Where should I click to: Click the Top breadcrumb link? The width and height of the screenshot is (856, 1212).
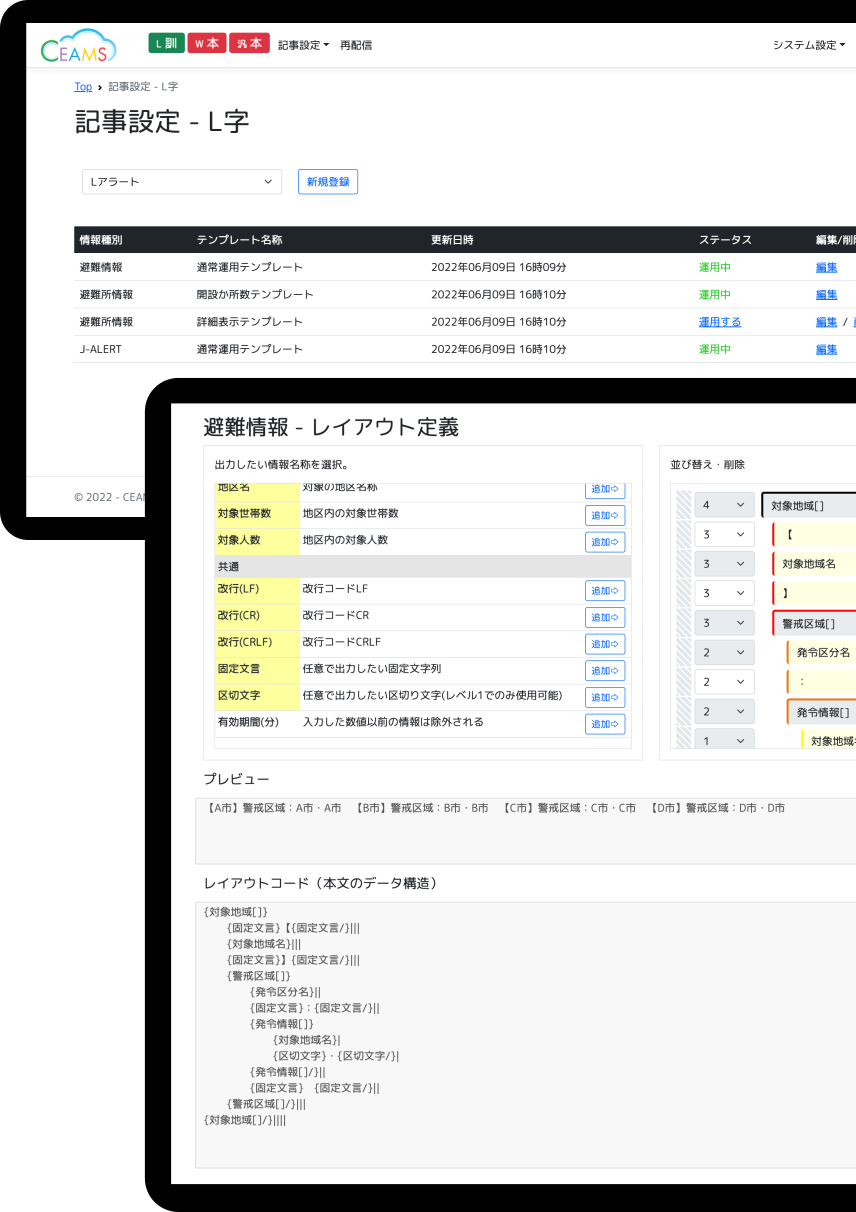point(83,87)
